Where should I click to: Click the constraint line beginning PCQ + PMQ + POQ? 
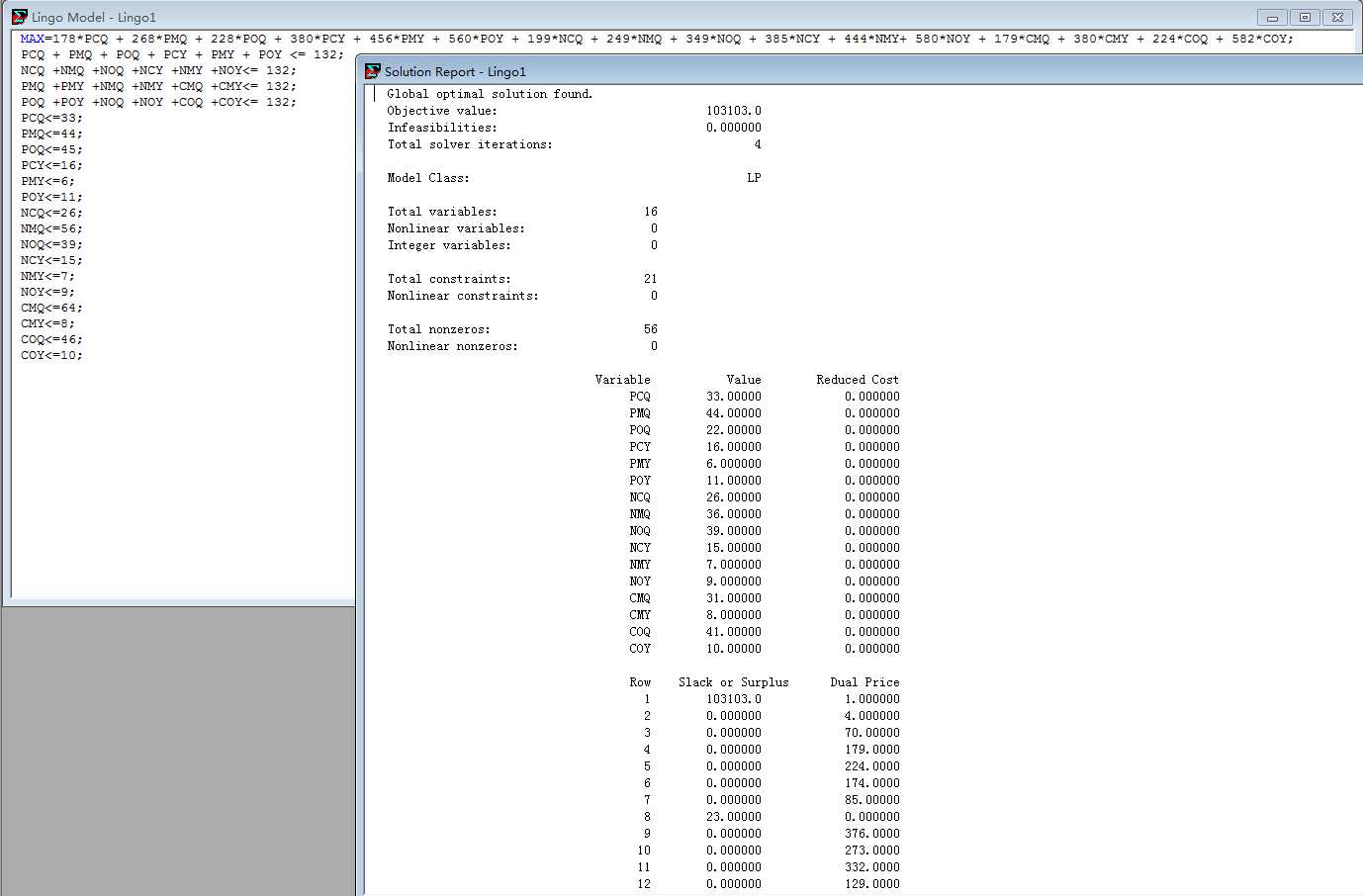tap(182, 54)
